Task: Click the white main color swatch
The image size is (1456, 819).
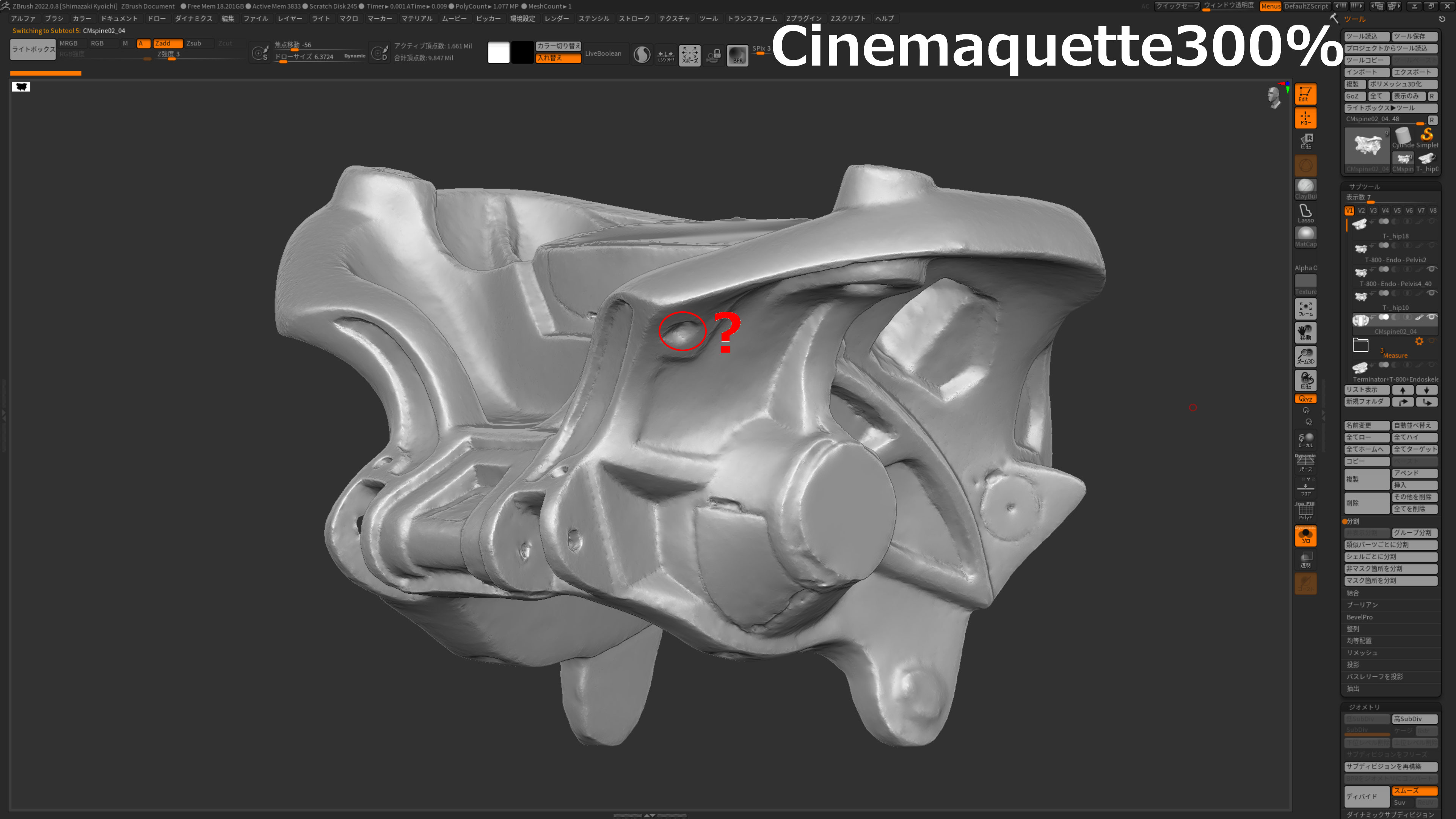Action: 499,53
